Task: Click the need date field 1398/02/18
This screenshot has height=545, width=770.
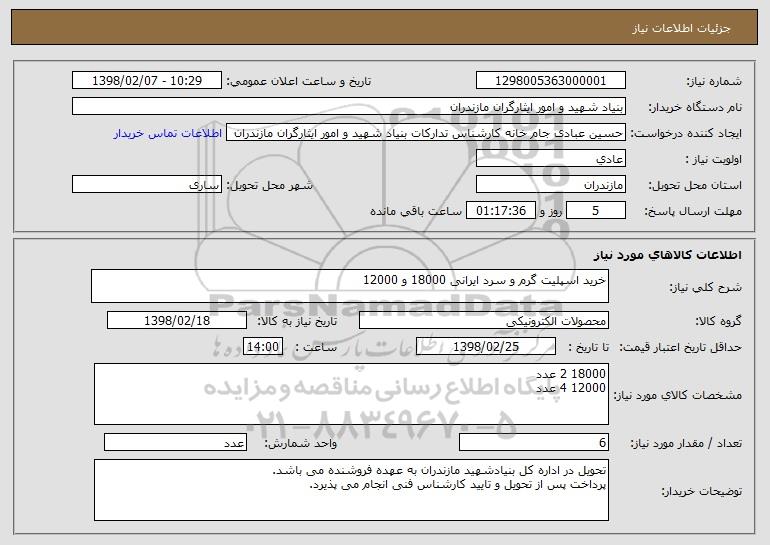Action: [177, 321]
